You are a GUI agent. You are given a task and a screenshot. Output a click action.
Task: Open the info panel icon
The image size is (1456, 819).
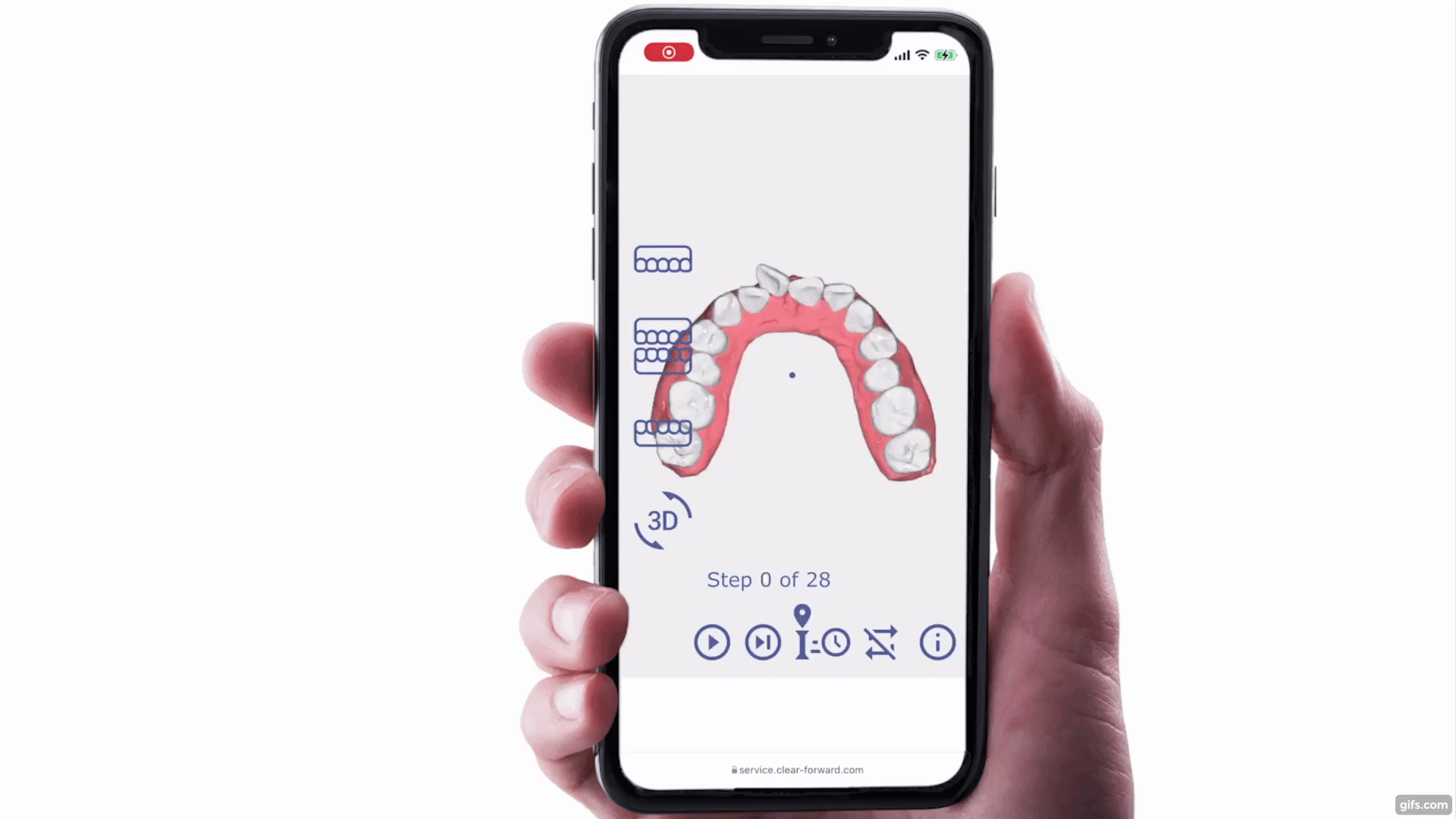point(937,642)
